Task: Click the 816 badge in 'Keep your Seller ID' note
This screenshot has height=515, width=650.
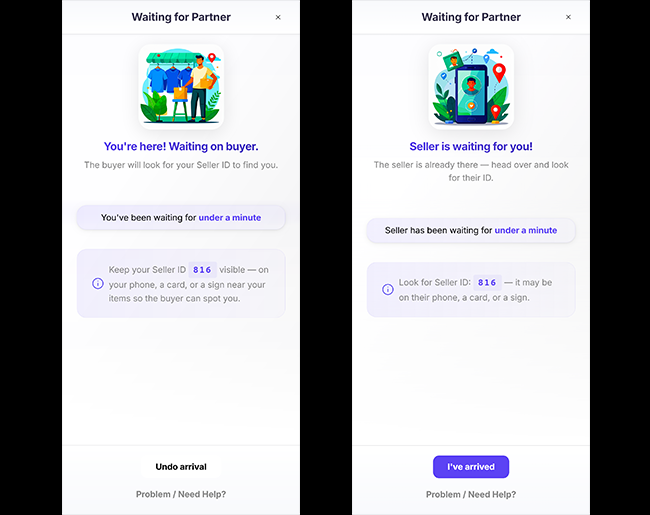Action: point(203,270)
